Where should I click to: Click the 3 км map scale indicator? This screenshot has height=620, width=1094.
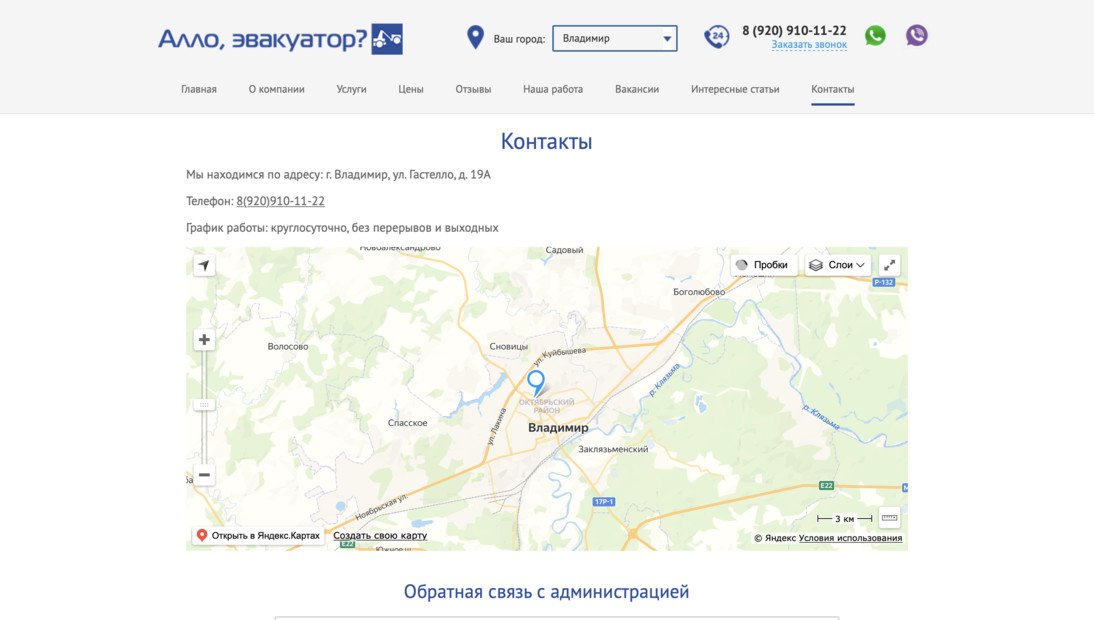coord(844,519)
